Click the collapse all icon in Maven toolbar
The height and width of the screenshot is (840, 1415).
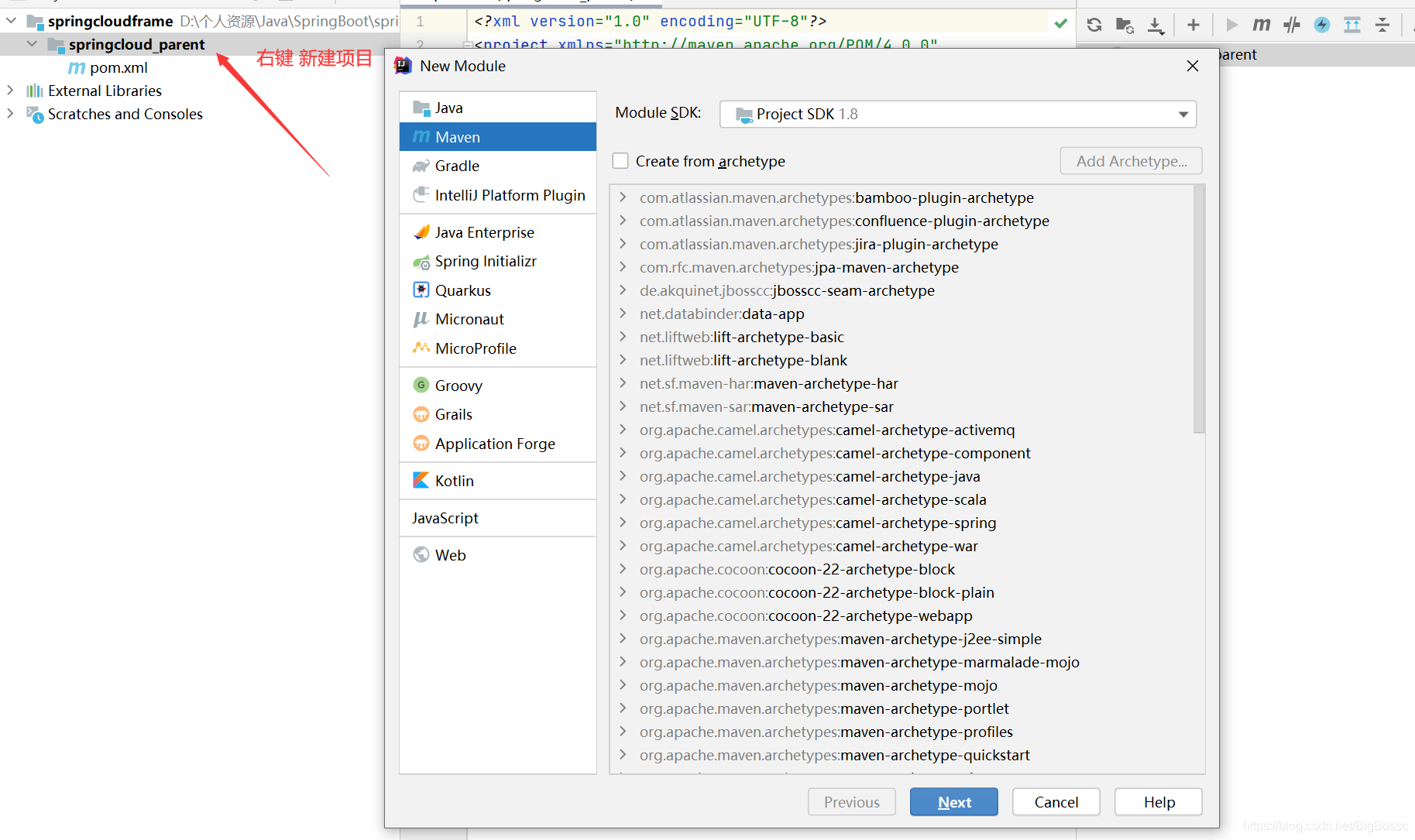click(1382, 25)
